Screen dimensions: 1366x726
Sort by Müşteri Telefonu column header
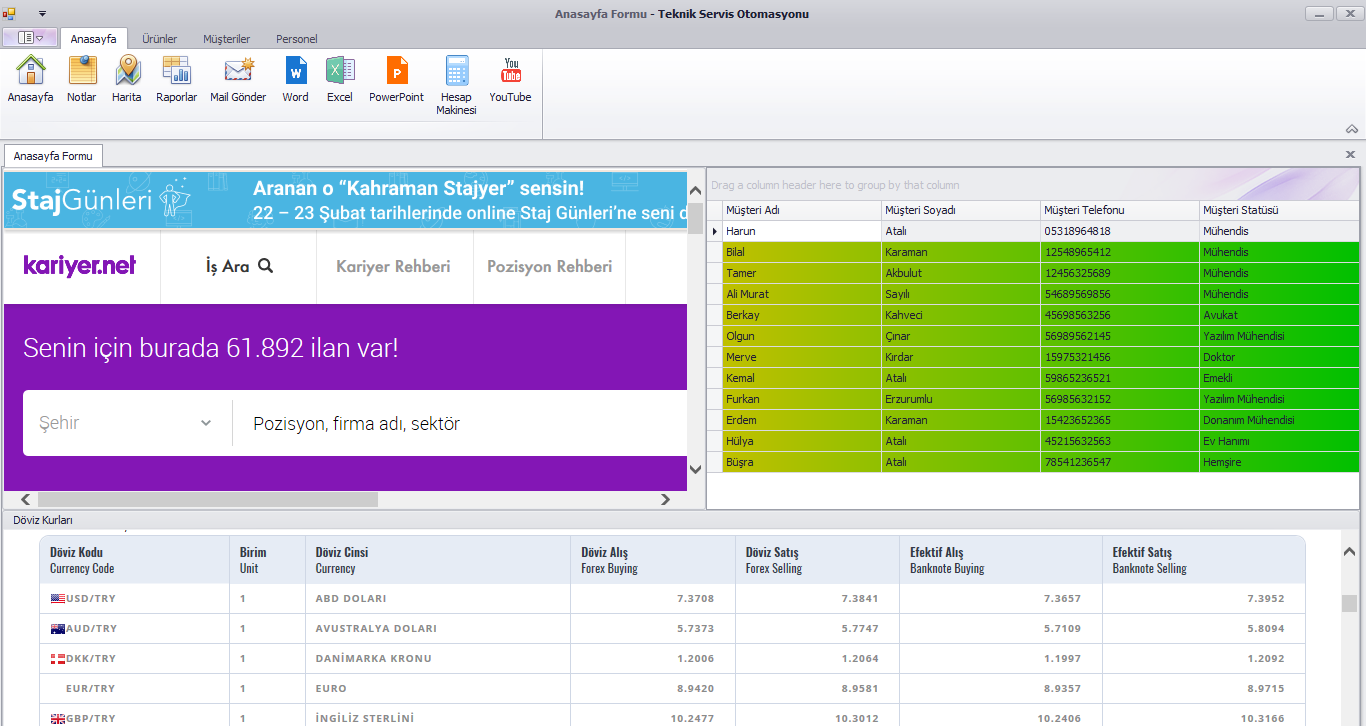tap(1120, 210)
